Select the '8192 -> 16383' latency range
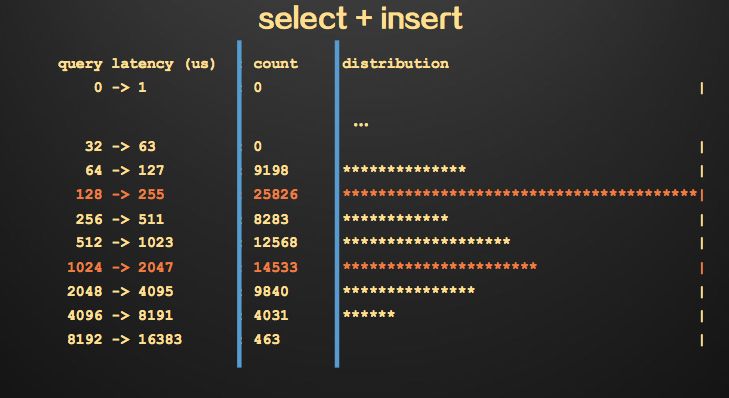This screenshot has width=729, height=398. 125,339
